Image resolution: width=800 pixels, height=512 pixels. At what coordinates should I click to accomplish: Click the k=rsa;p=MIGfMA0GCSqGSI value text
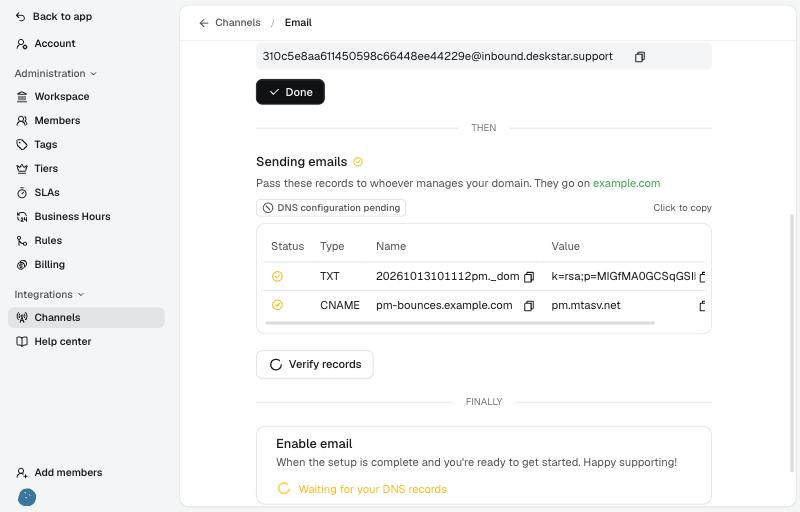tap(623, 276)
